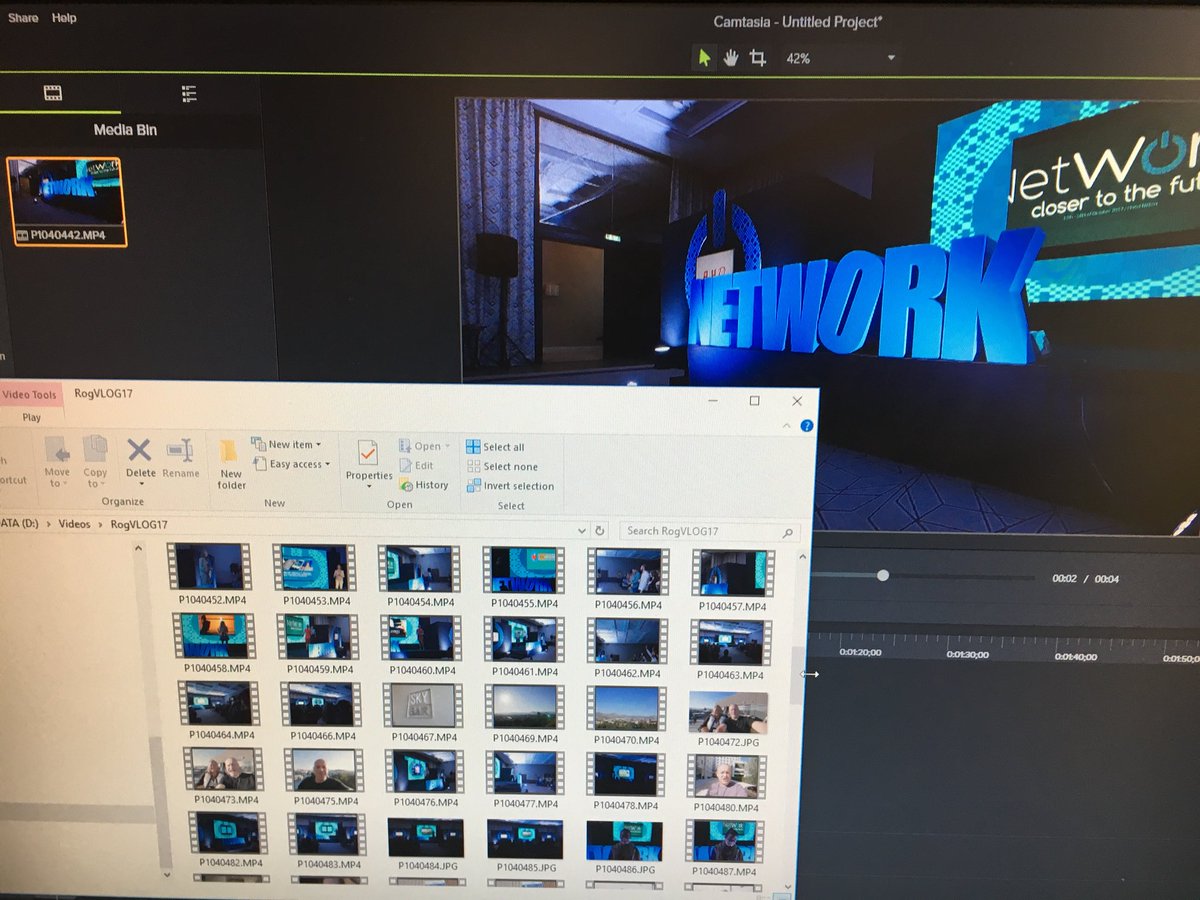Click Videos in the address bar path
The image size is (1200, 900).
(x=74, y=523)
